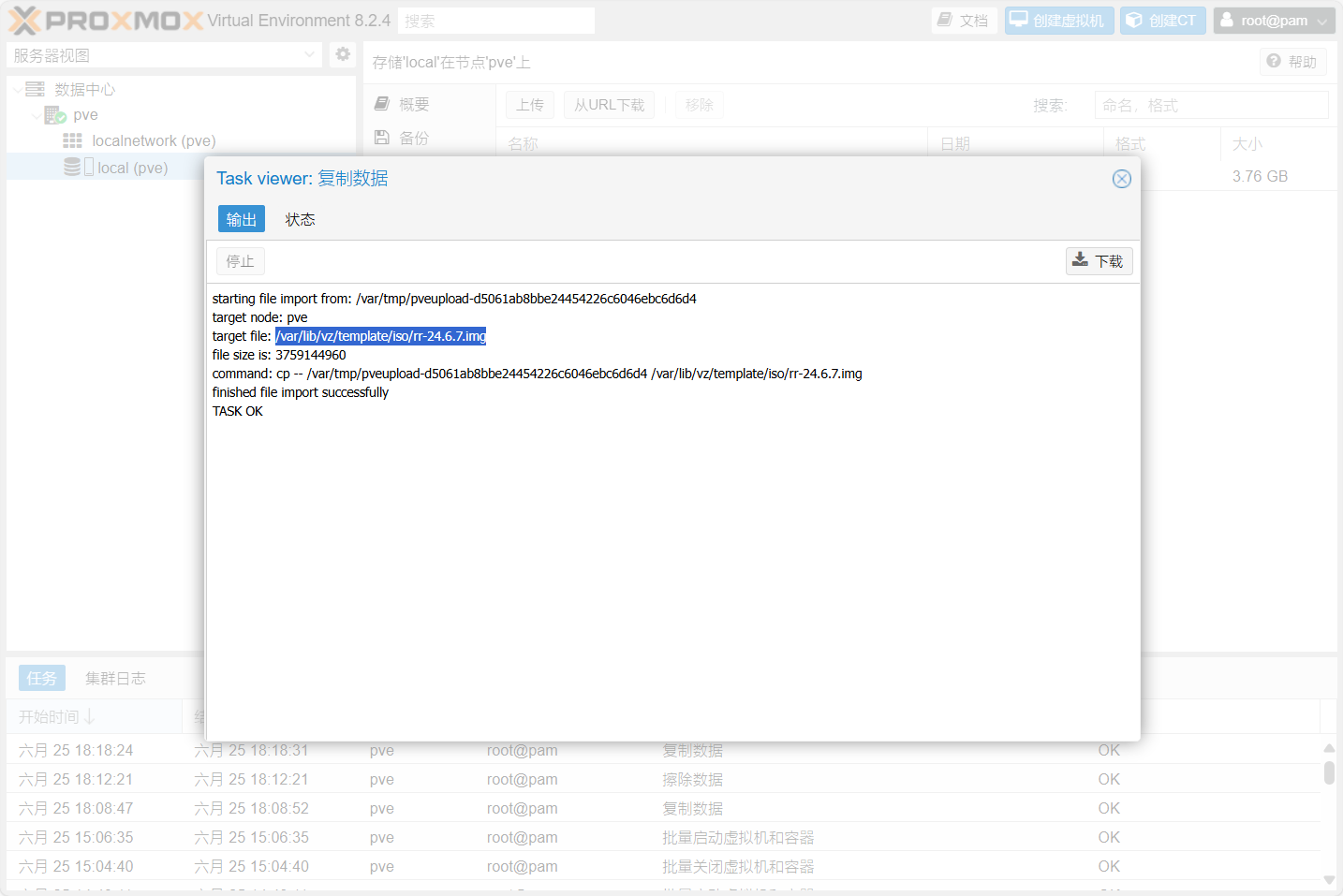Switch to the 状态 tab
Viewport: 1343px width, 896px height.
click(300, 219)
